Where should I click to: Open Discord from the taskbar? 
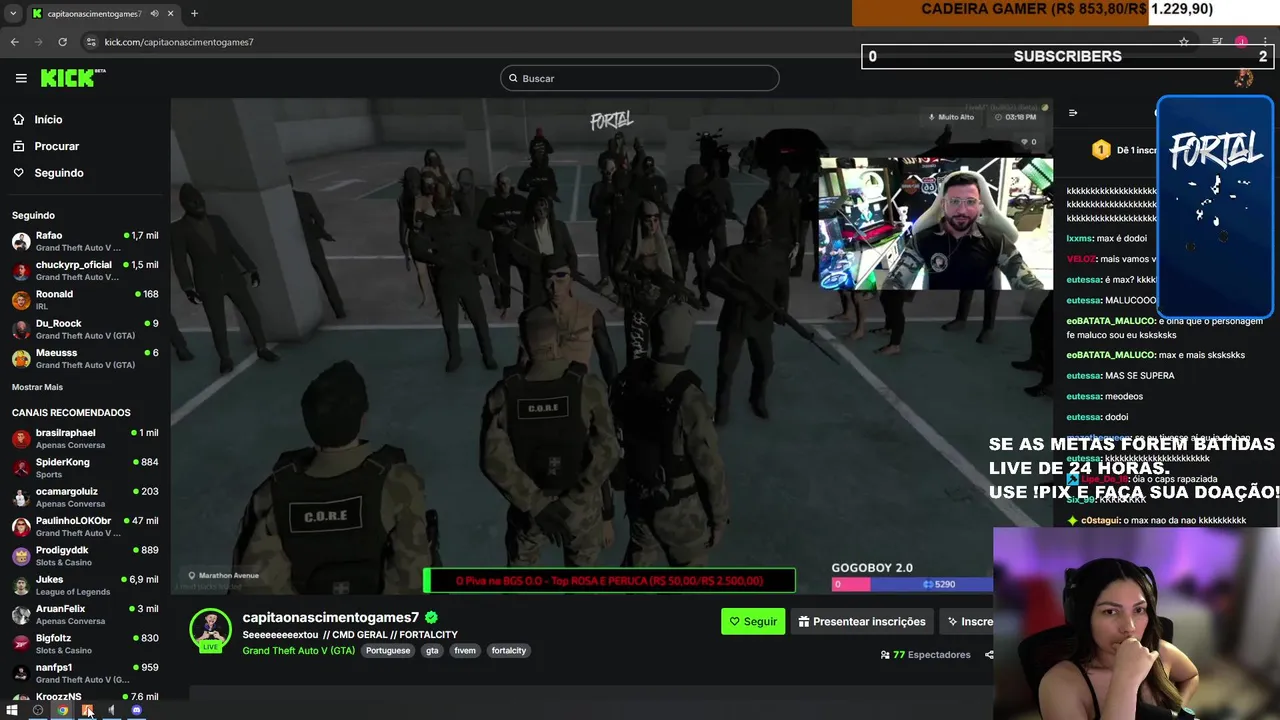pyautogui.click(x=136, y=710)
